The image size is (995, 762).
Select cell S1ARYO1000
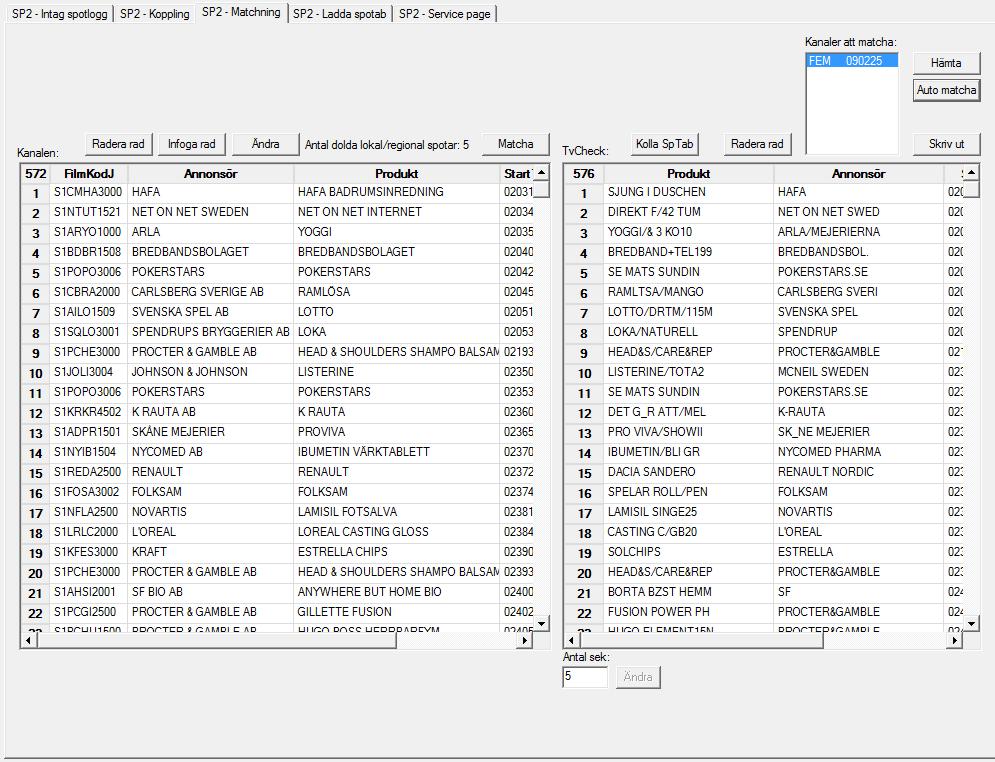coord(88,232)
